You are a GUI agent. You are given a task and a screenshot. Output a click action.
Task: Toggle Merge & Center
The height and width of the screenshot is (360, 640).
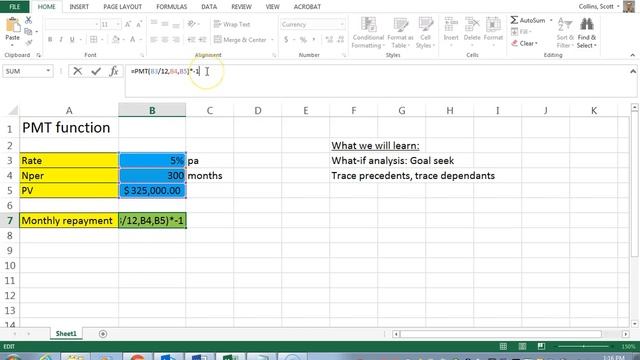coord(240,40)
